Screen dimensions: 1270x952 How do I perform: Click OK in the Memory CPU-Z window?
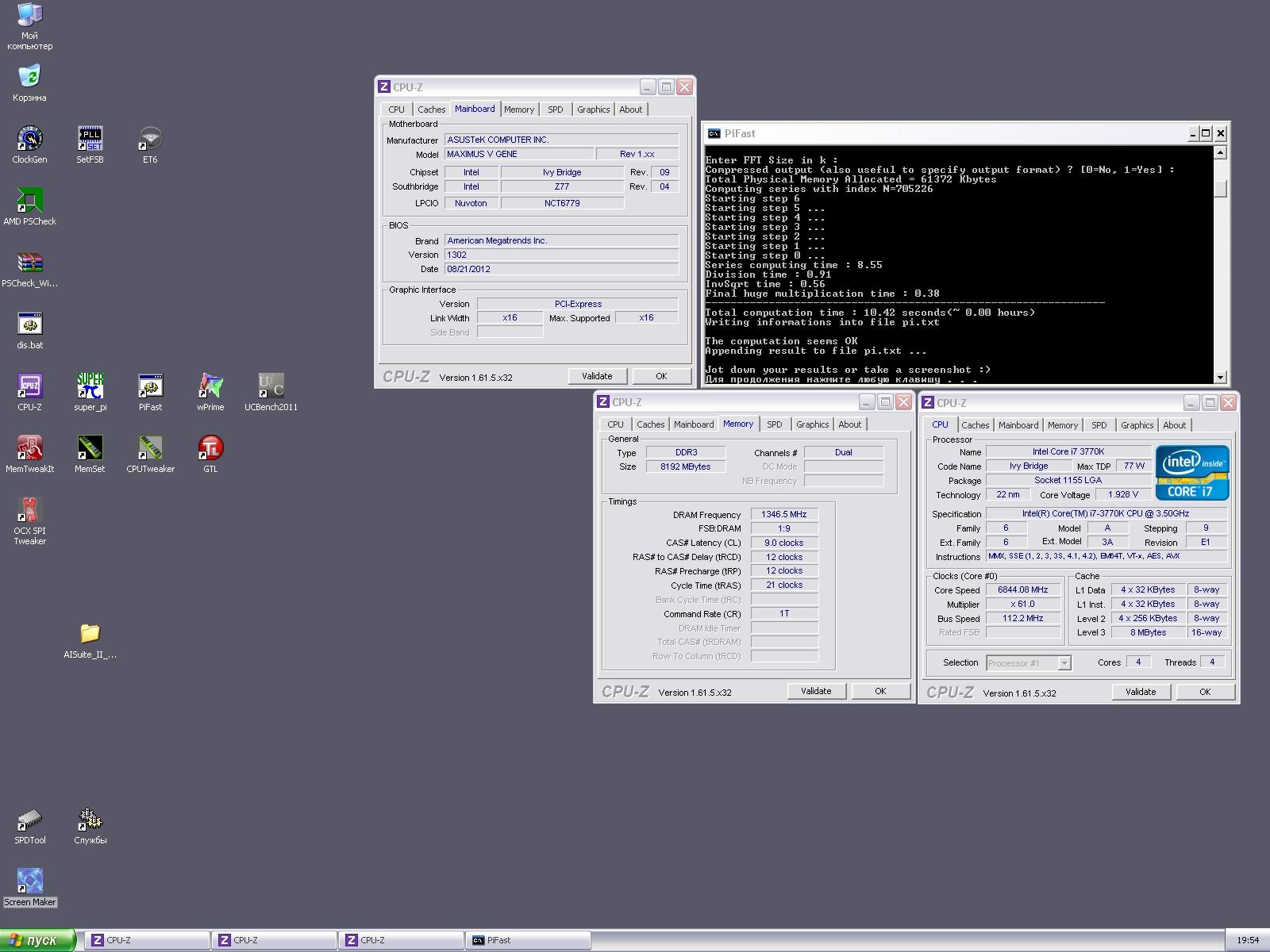[880, 691]
